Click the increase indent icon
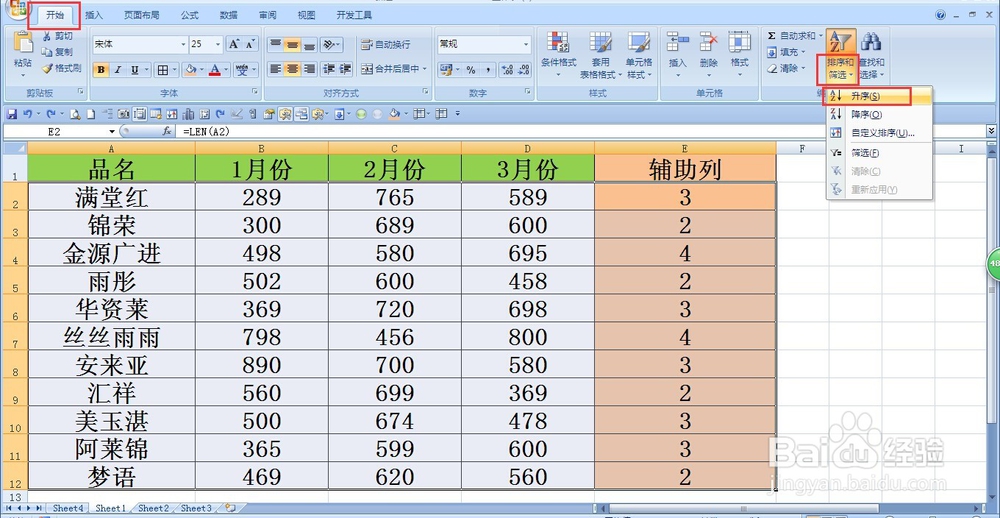This screenshot has height=518, width=1000. pos(345,68)
